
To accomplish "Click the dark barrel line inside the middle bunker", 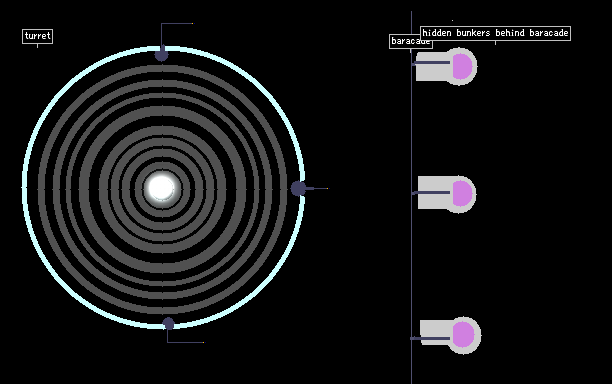I will click(432, 193).
